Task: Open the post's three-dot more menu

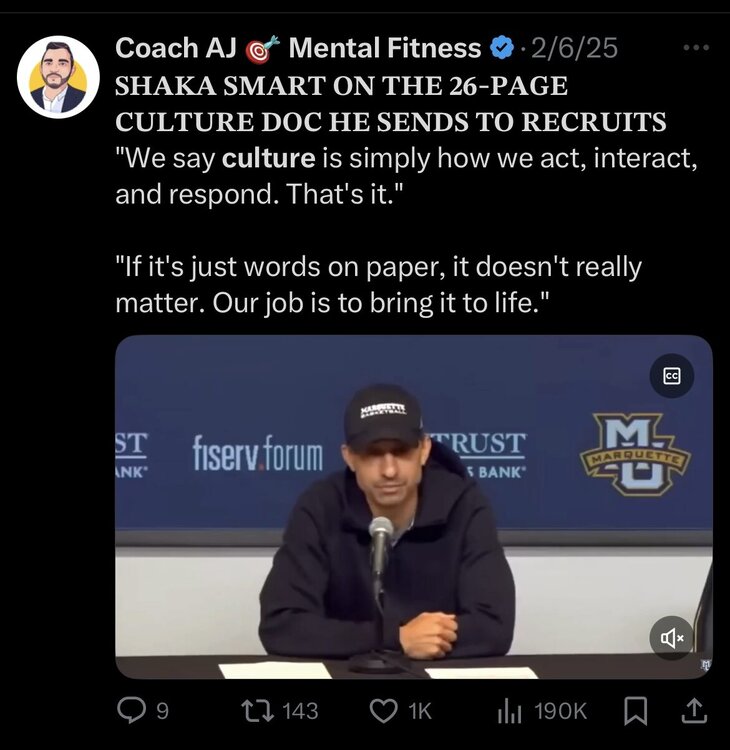Action: coord(694,47)
